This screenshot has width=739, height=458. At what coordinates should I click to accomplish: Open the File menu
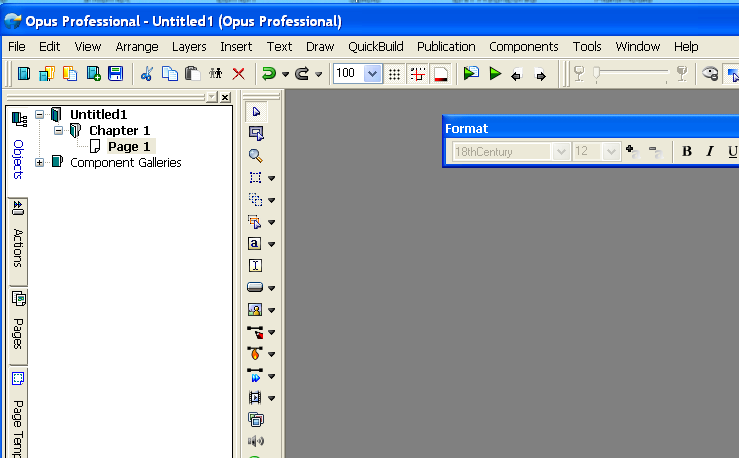pyautogui.click(x=17, y=47)
